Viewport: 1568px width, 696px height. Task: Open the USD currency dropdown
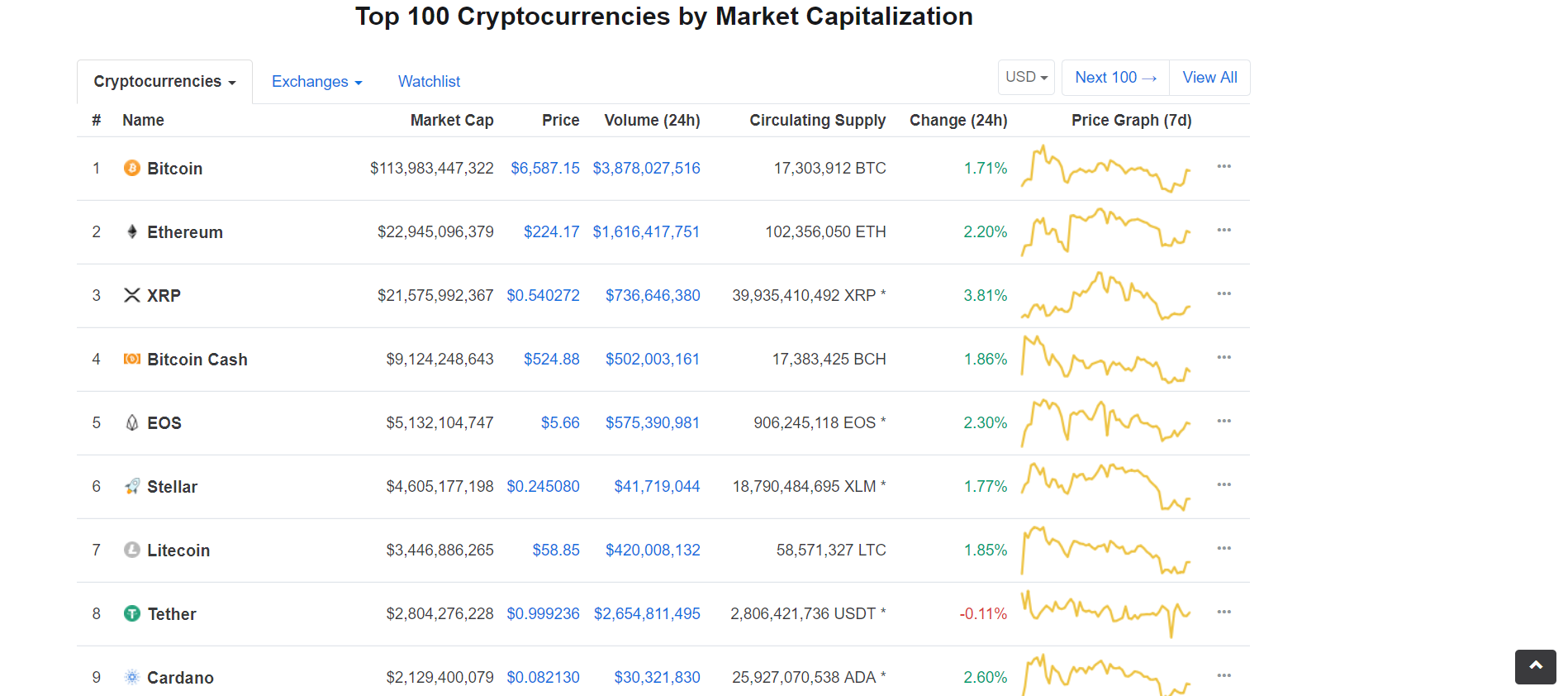pyautogui.click(x=1026, y=78)
